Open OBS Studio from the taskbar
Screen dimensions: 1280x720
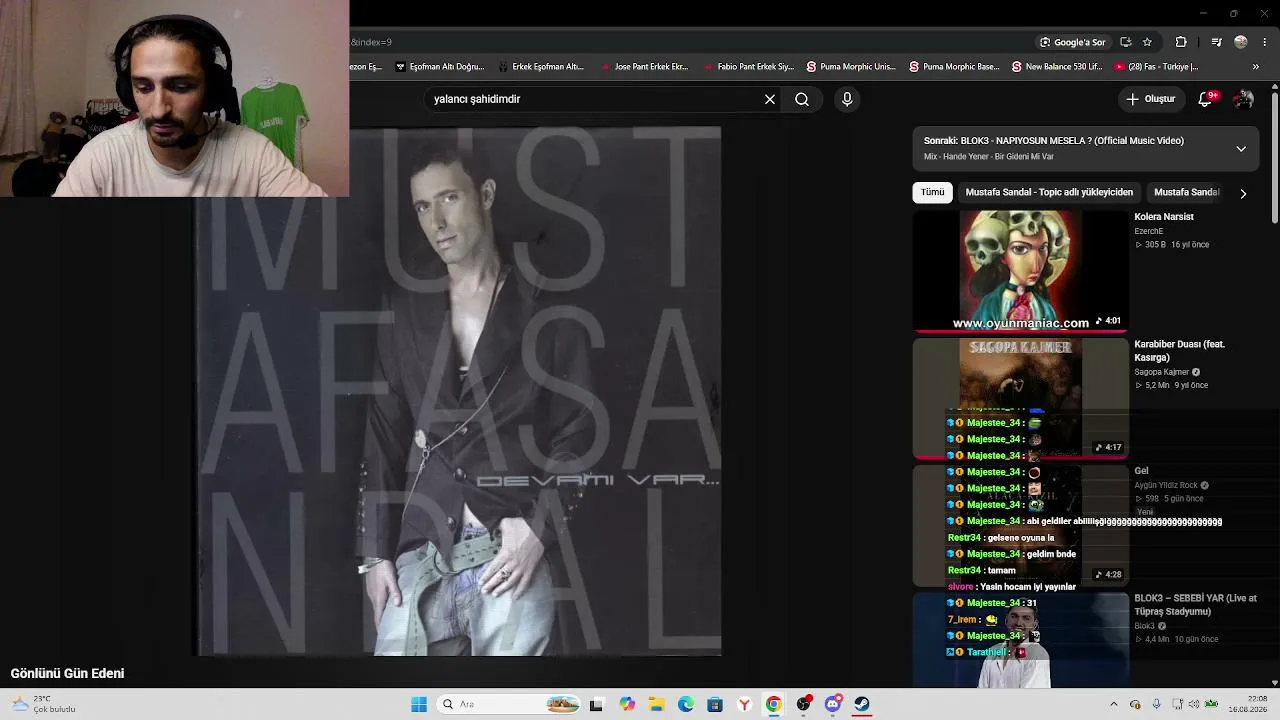[803, 704]
